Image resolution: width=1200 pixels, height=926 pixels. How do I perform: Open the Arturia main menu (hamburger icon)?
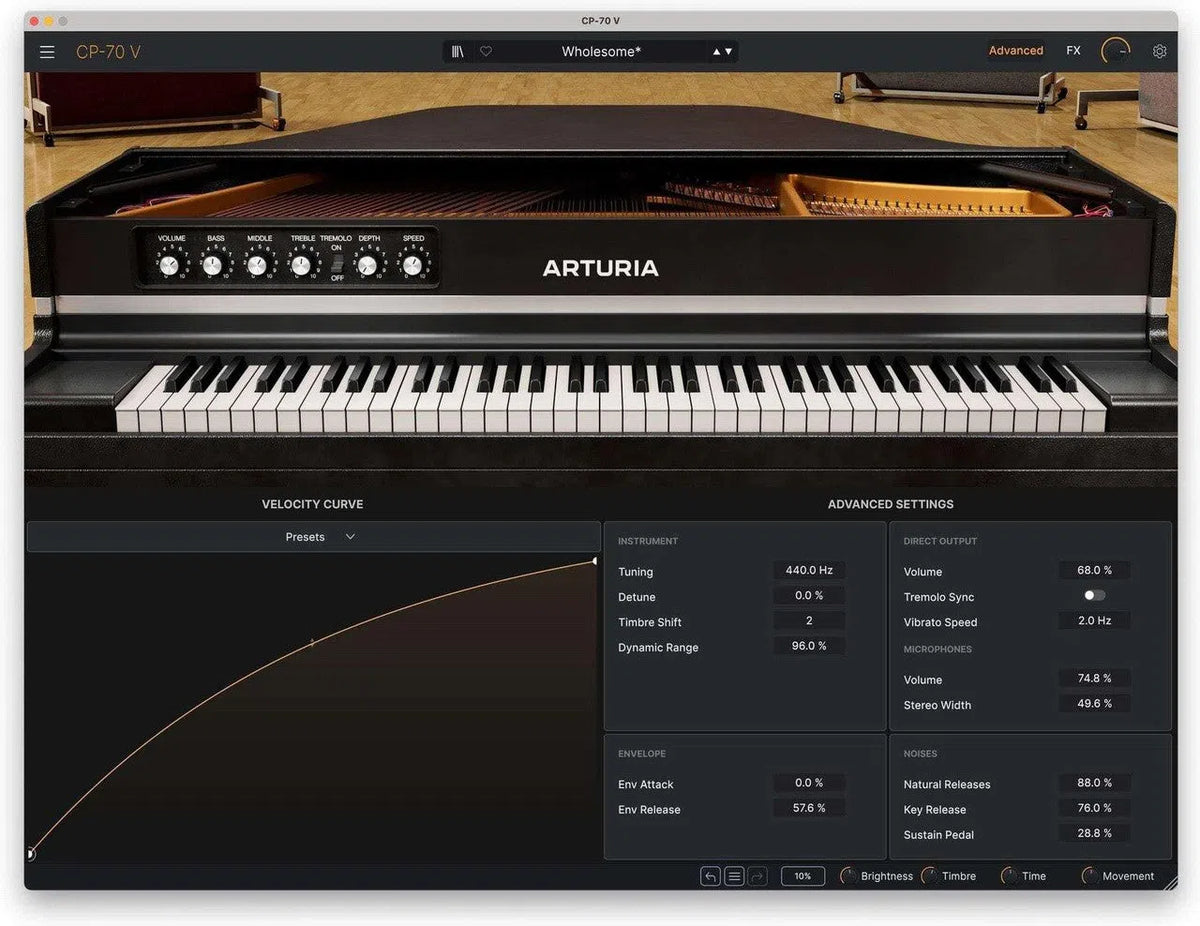pyautogui.click(x=46, y=51)
